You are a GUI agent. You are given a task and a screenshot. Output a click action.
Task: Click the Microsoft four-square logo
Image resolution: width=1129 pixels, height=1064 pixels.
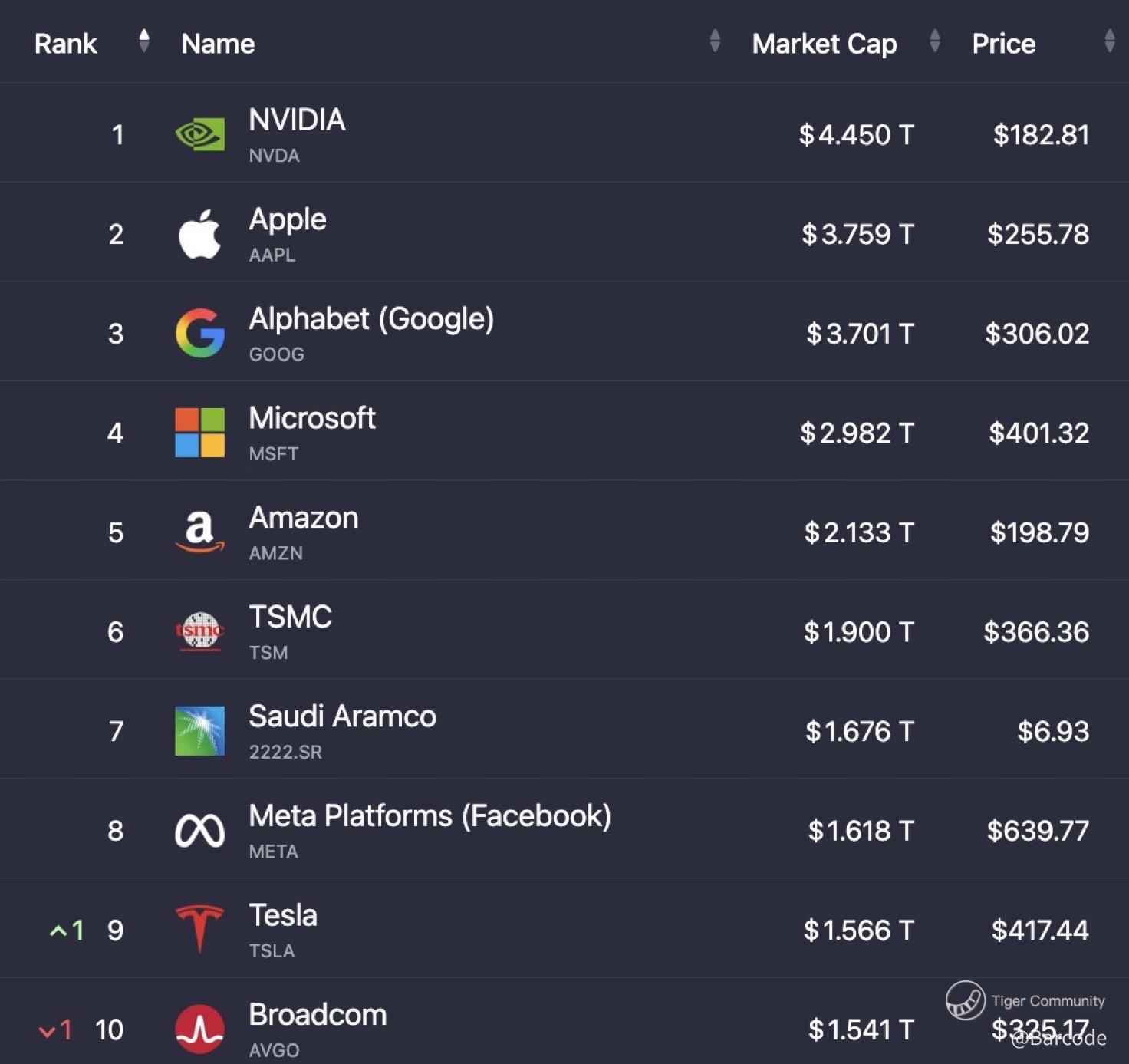click(x=199, y=433)
